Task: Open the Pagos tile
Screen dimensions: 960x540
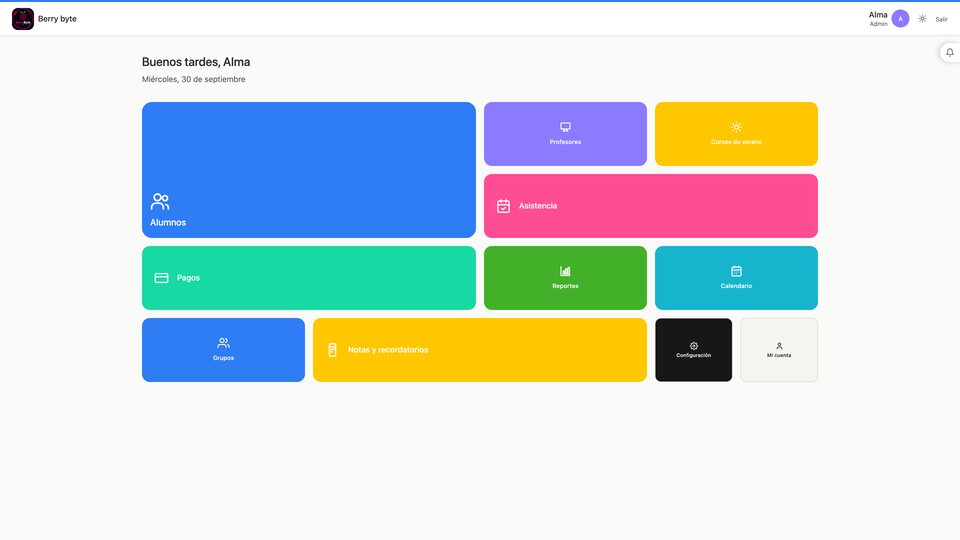Action: (309, 278)
